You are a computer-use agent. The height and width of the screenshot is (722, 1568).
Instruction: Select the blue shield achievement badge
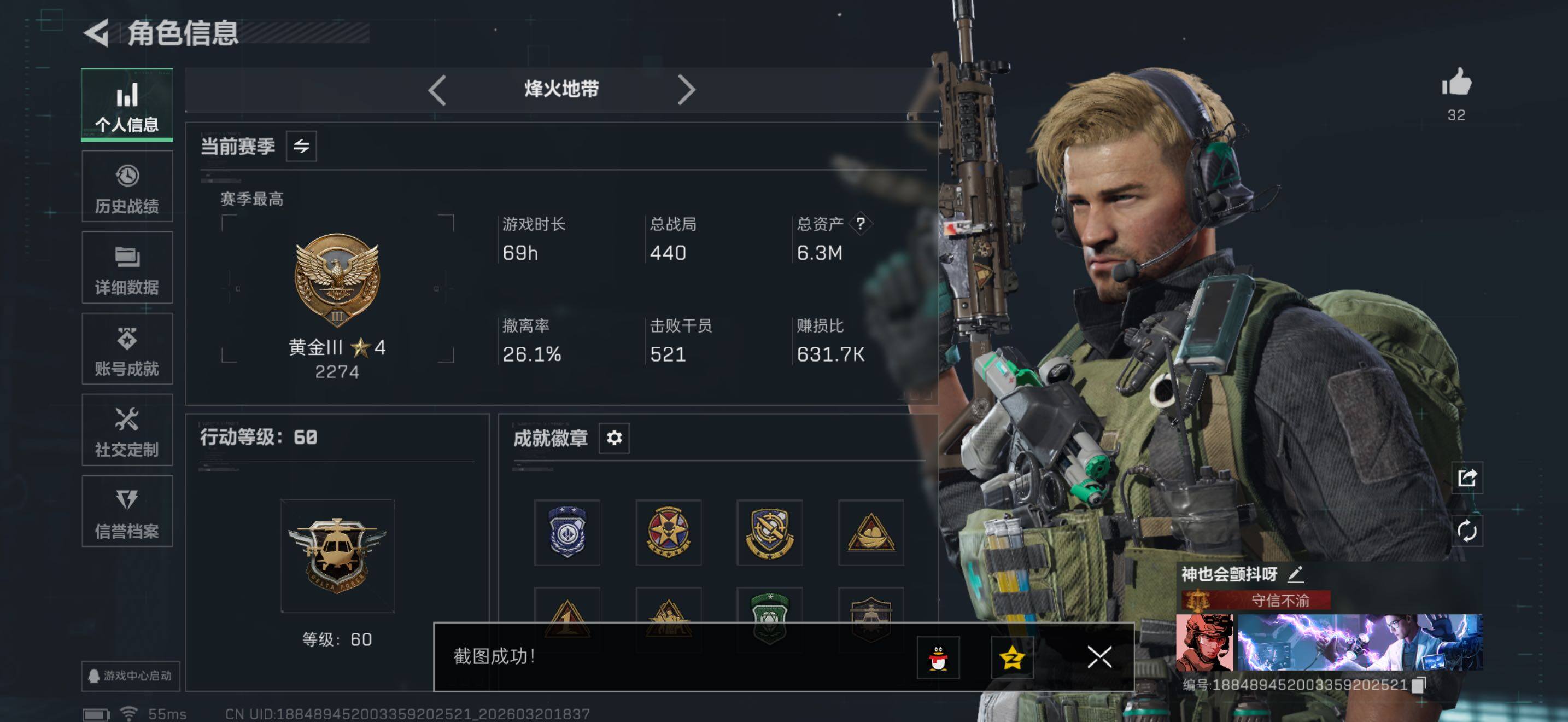click(x=567, y=533)
